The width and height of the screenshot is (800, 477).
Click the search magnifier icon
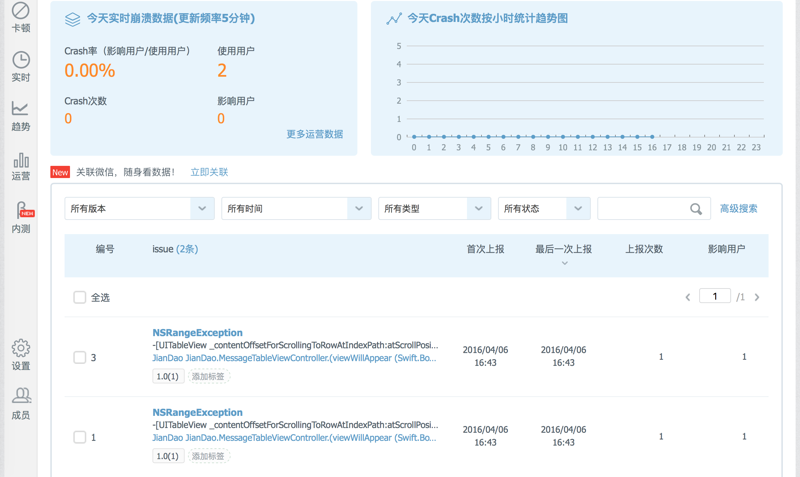pos(696,209)
